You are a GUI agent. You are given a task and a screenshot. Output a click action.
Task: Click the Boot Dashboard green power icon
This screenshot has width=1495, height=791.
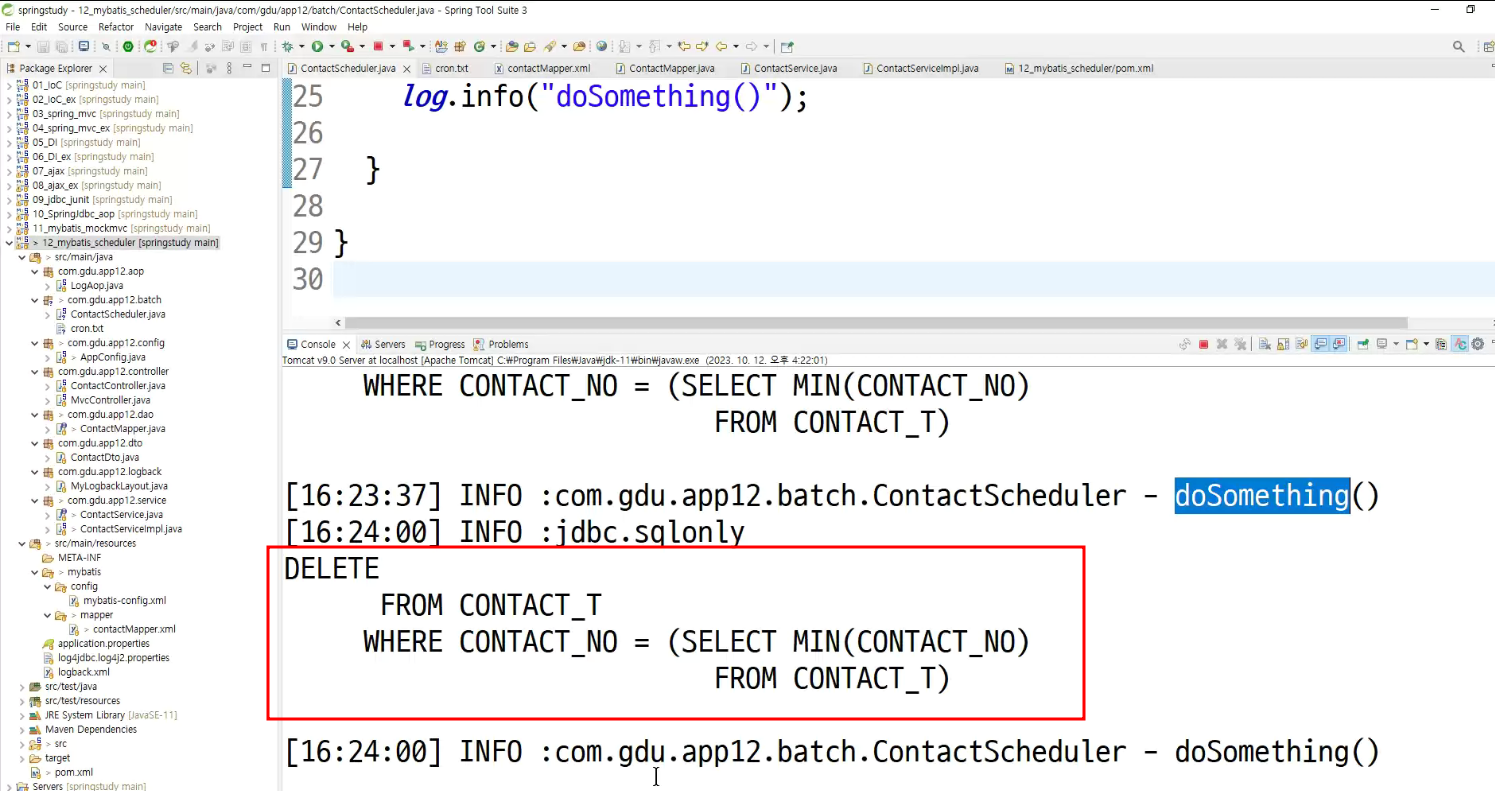point(127,46)
